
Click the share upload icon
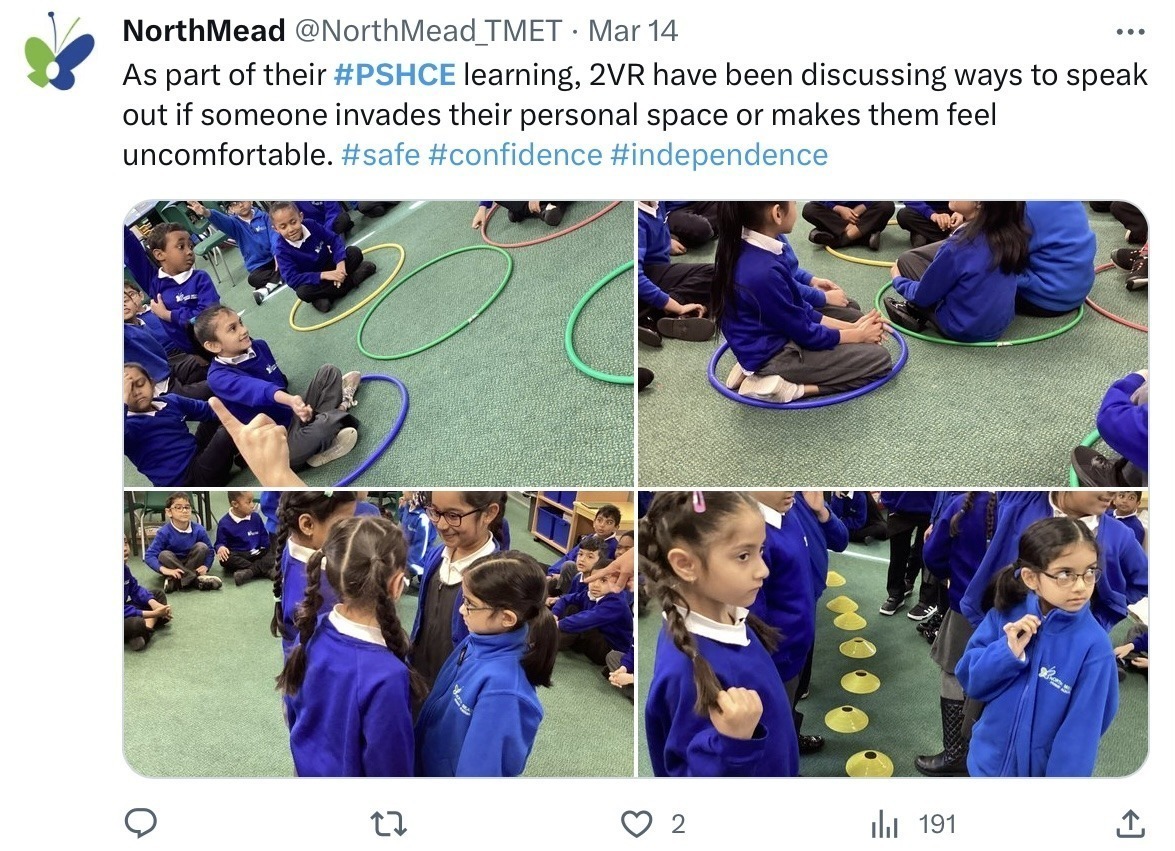click(1131, 824)
